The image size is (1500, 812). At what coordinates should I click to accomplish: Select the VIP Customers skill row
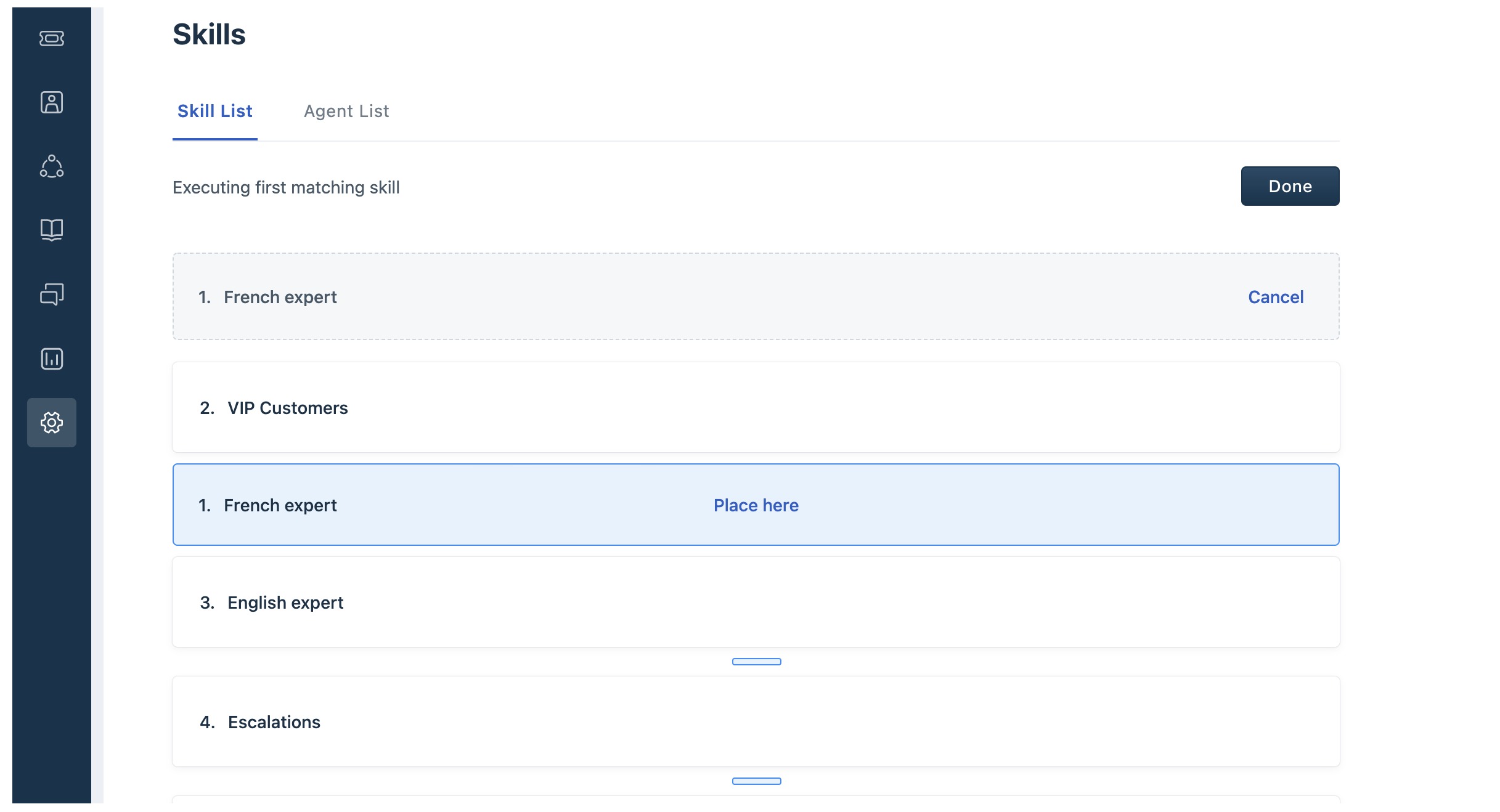point(756,408)
